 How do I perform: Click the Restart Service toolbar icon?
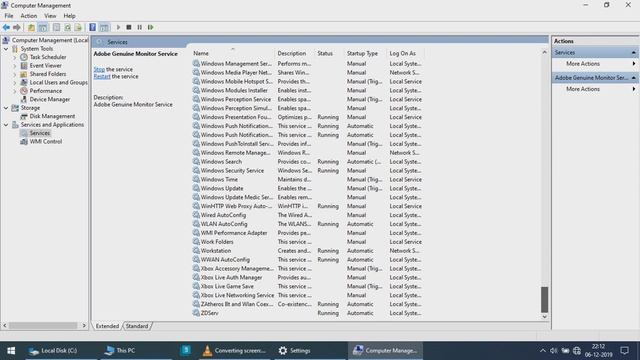pyautogui.click(x=151, y=27)
